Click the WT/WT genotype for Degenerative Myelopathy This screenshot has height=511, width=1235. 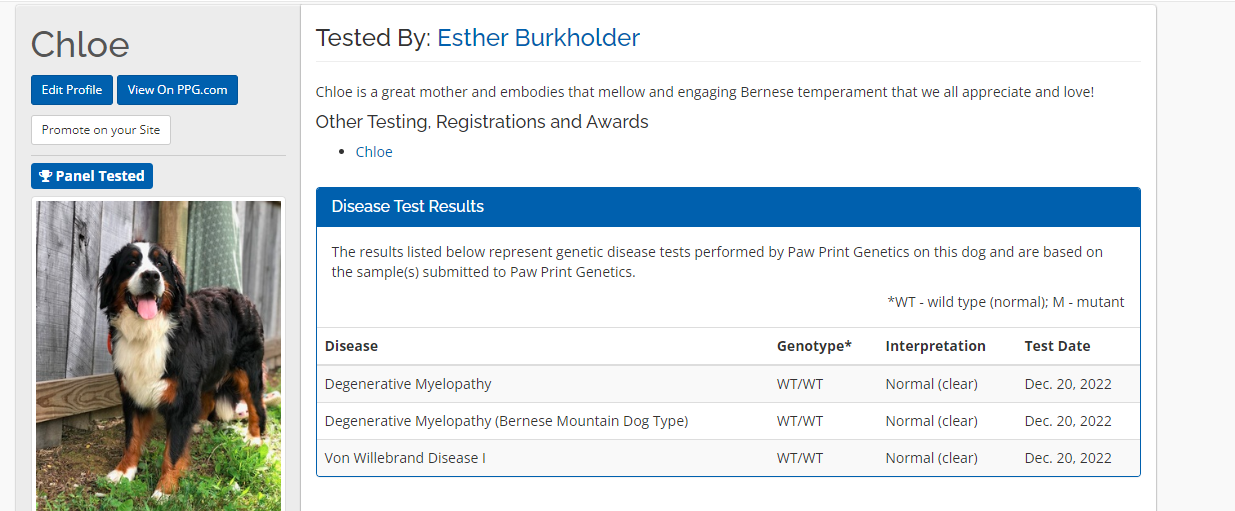click(x=800, y=384)
